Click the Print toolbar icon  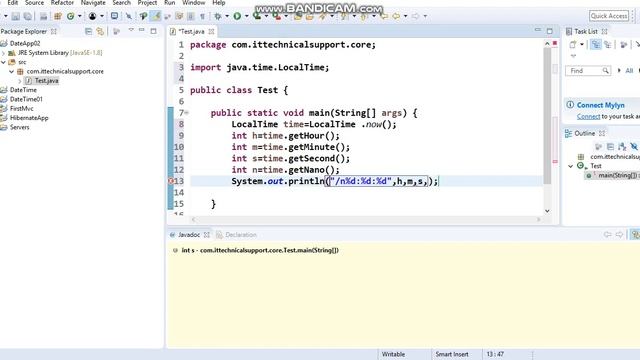tap(43, 16)
